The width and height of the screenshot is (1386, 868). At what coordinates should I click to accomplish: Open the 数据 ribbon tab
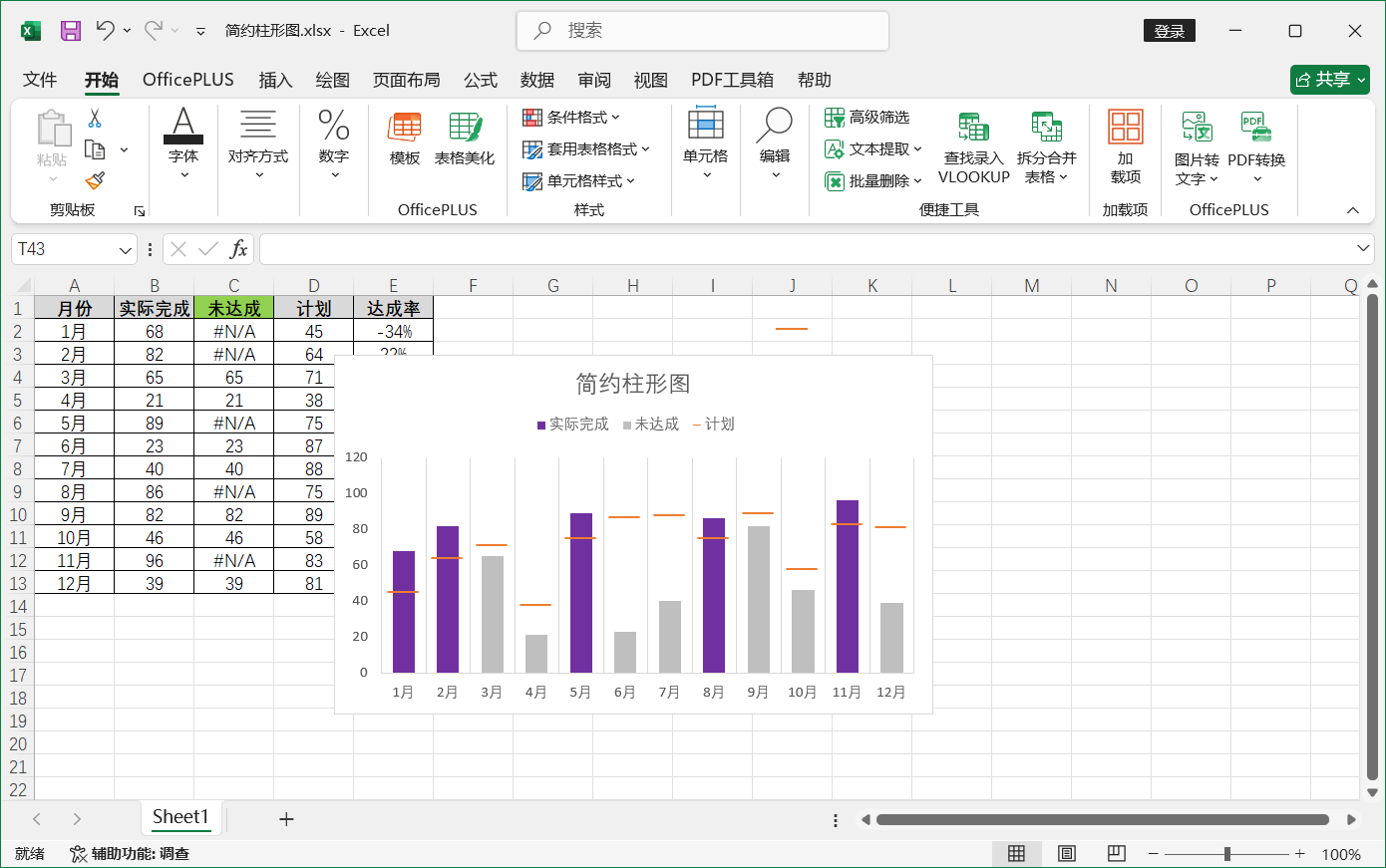(537, 80)
